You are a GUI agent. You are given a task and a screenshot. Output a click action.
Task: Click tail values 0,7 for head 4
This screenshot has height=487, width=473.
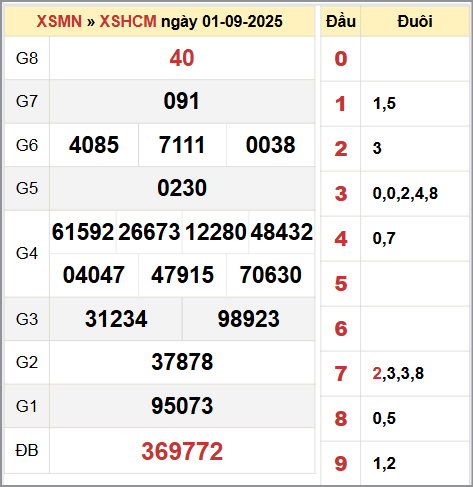pos(384,239)
